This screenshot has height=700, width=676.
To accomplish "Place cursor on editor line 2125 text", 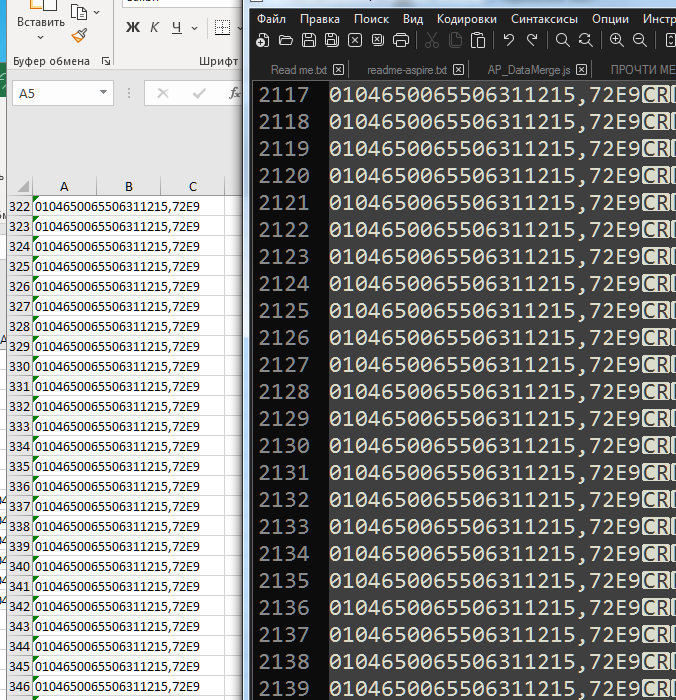I will coord(485,311).
